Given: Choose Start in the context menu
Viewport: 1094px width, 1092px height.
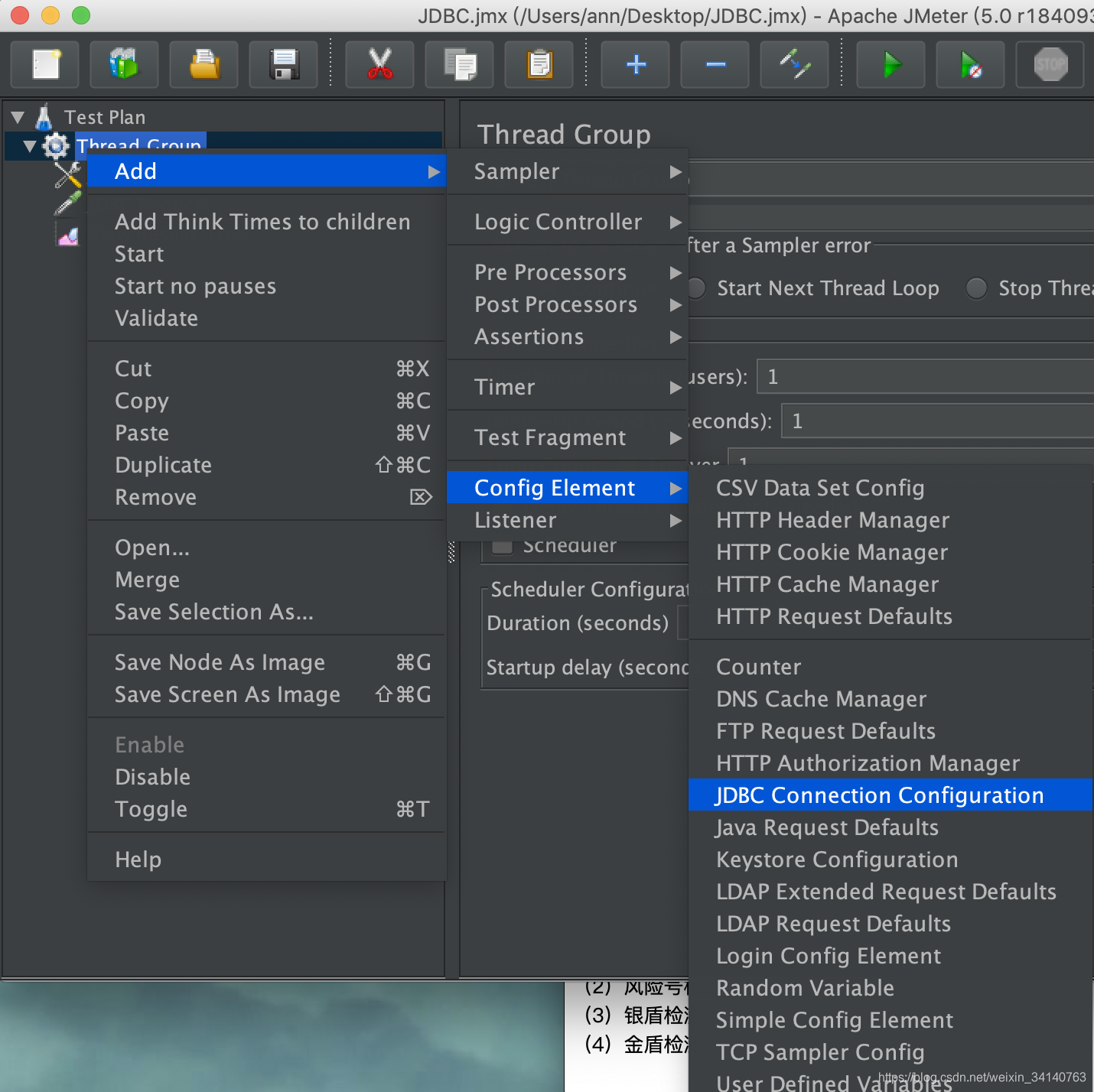Looking at the screenshot, I should pyautogui.click(x=267, y=254).
